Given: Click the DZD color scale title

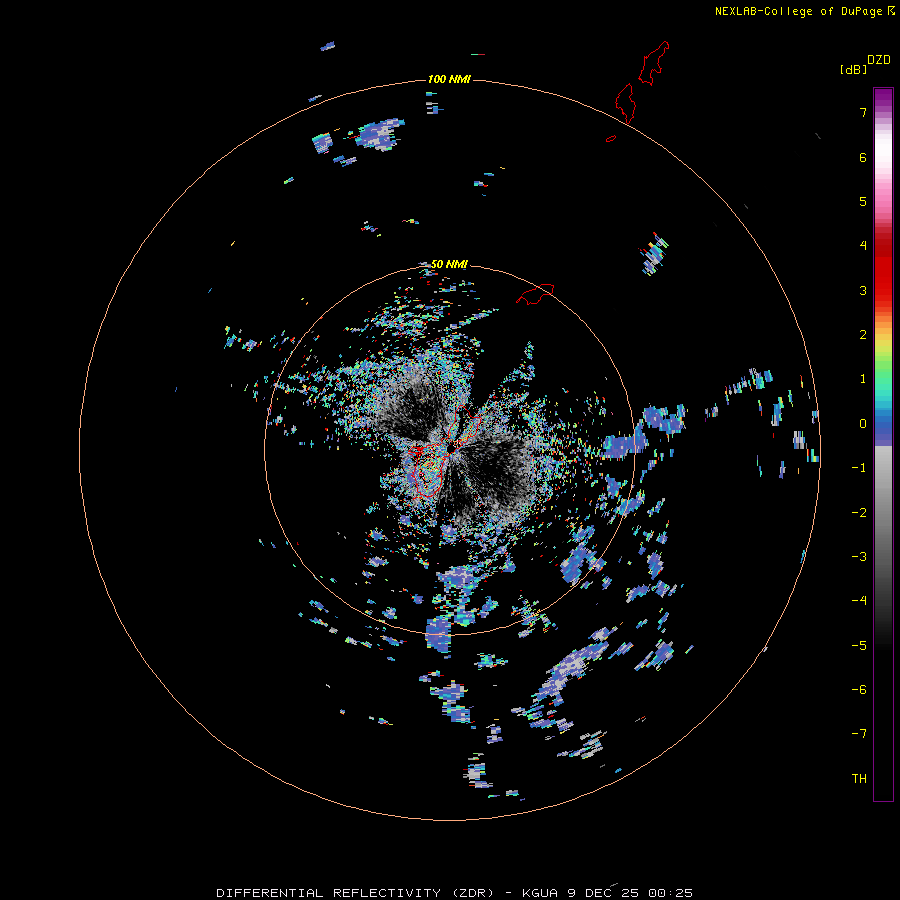Looking at the screenshot, I should [879, 60].
